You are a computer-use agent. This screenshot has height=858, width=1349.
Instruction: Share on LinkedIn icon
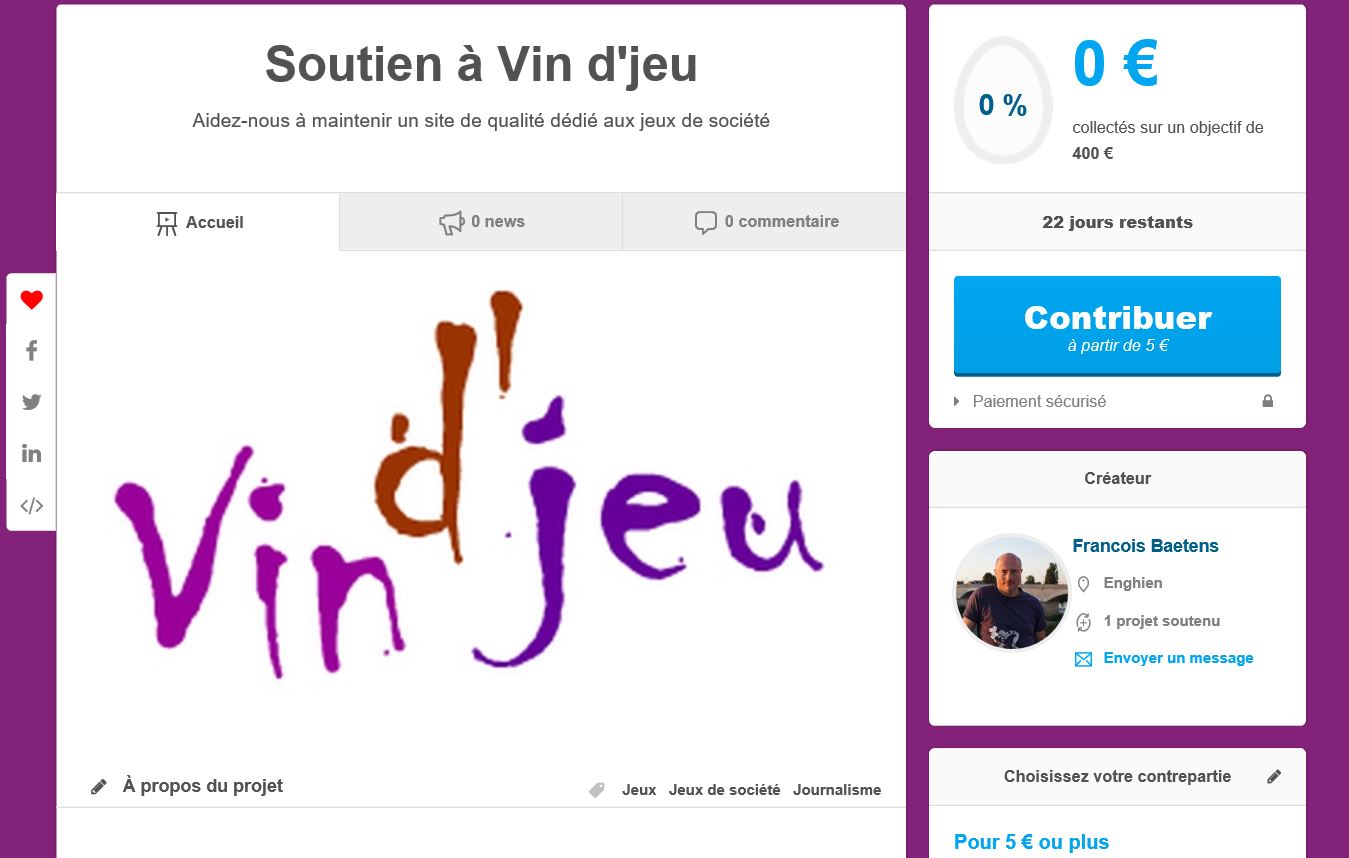click(x=32, y=453)
